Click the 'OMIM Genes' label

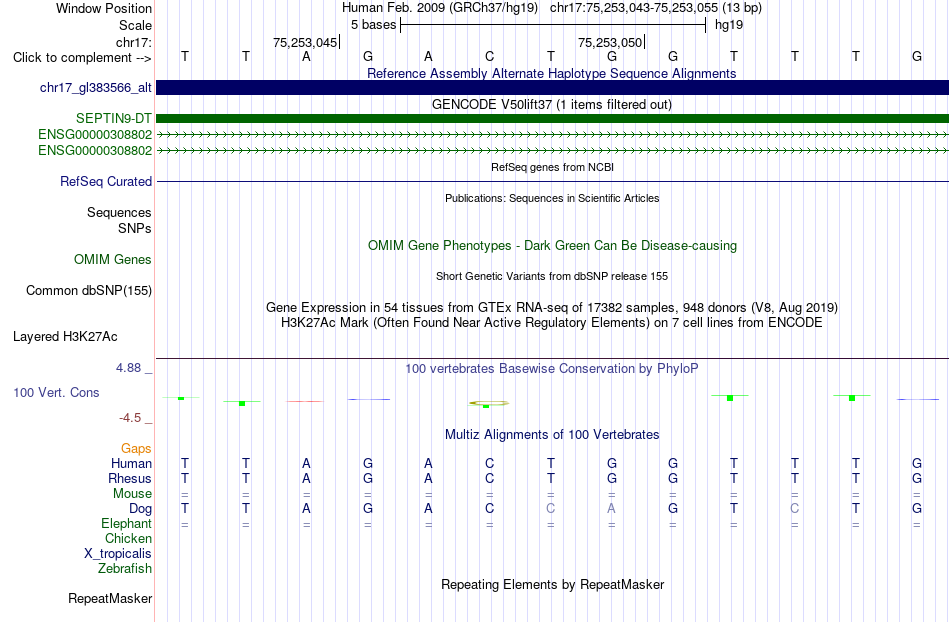tap(113, 259)
